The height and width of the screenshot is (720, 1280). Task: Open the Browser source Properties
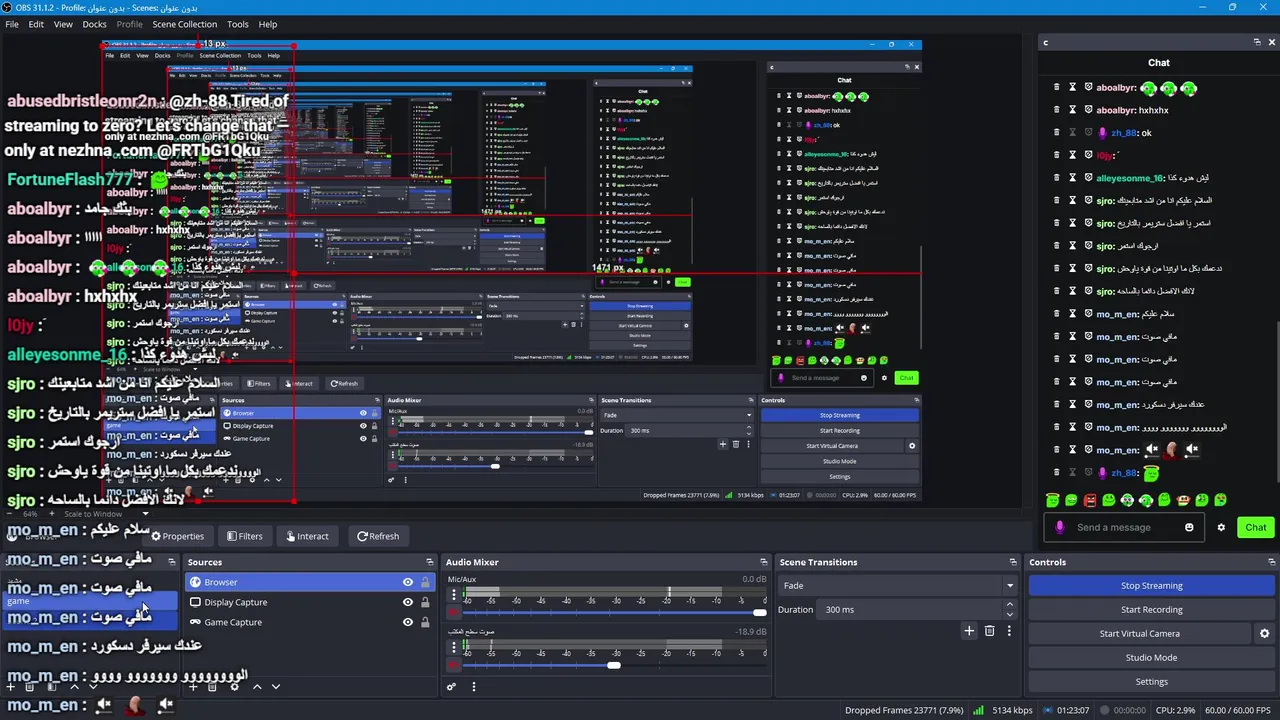click(x=177, y=536)
